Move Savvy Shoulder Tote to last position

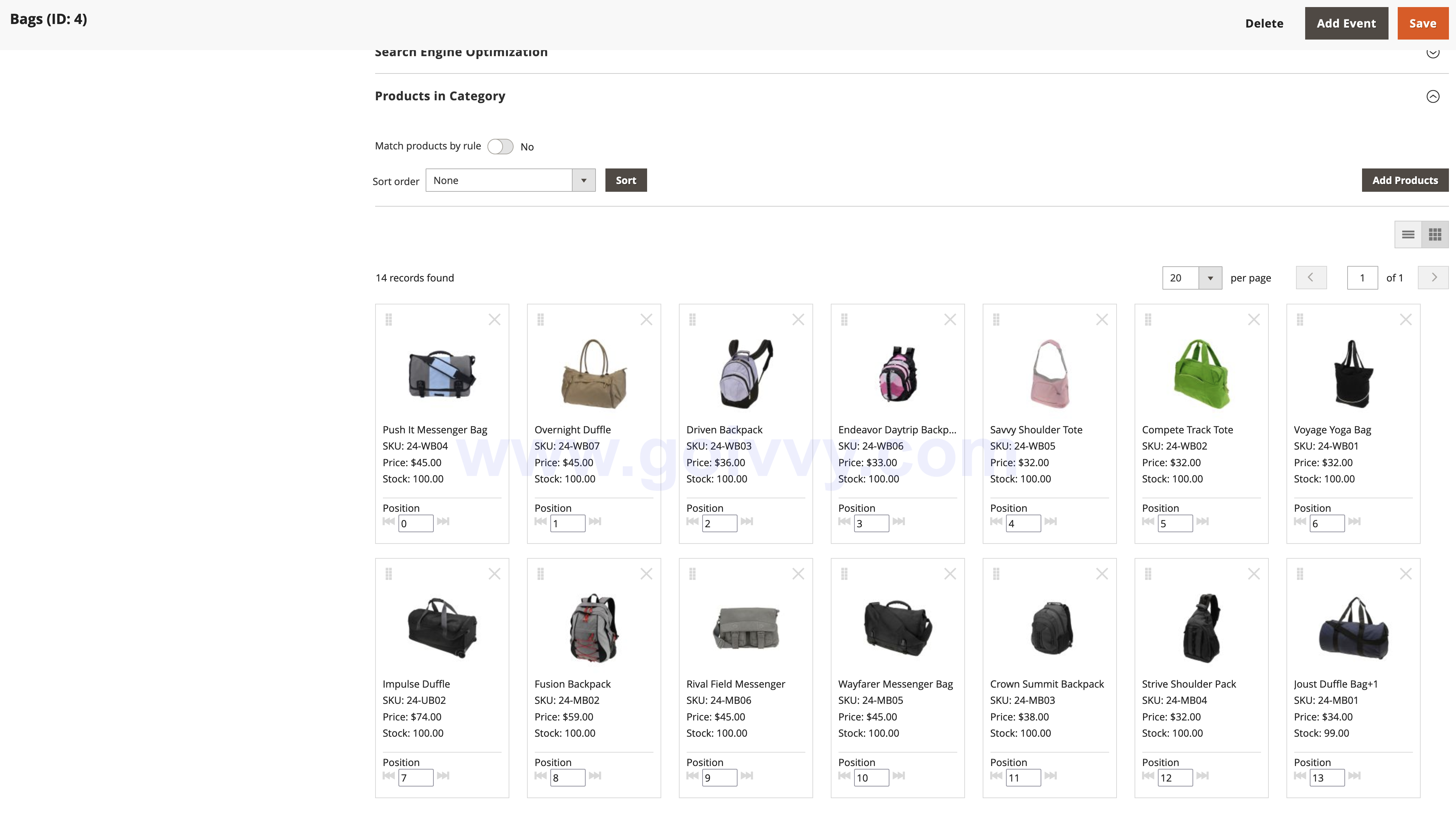[1052, 522]
